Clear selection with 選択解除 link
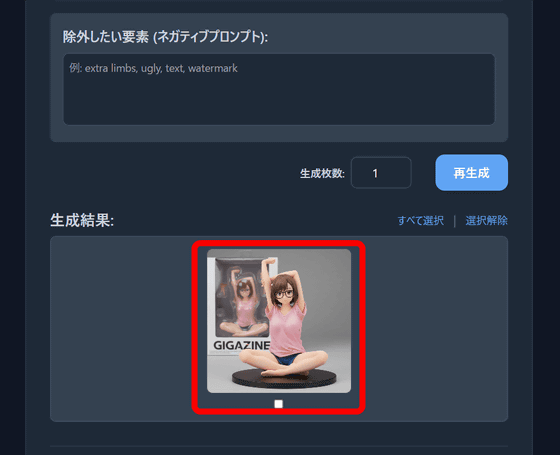The image size is (560, 455). tap(486, 221)
